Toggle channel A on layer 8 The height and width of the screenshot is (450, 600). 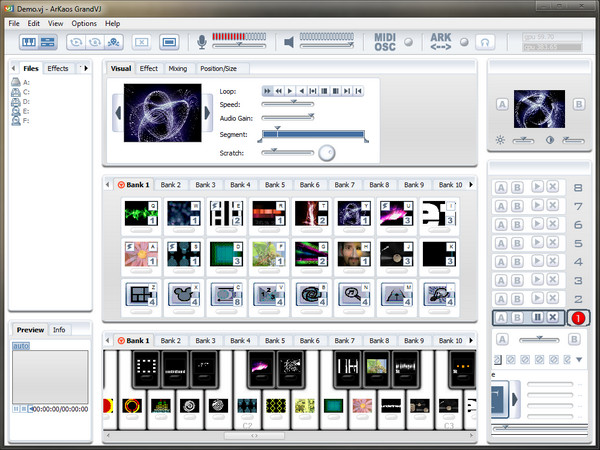(x=502, y=187)
